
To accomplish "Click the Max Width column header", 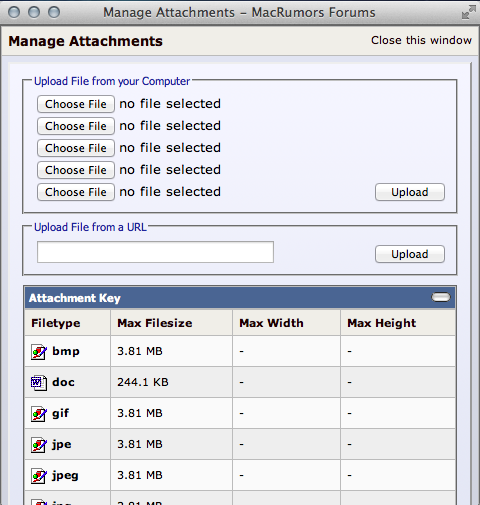I will click(271, 323).
